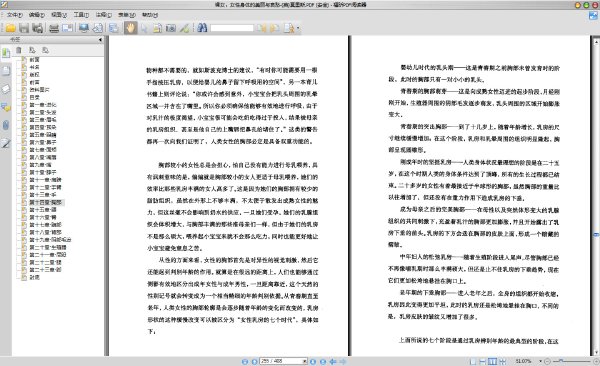
Task: Go to last page button
Action: [323, 361]
